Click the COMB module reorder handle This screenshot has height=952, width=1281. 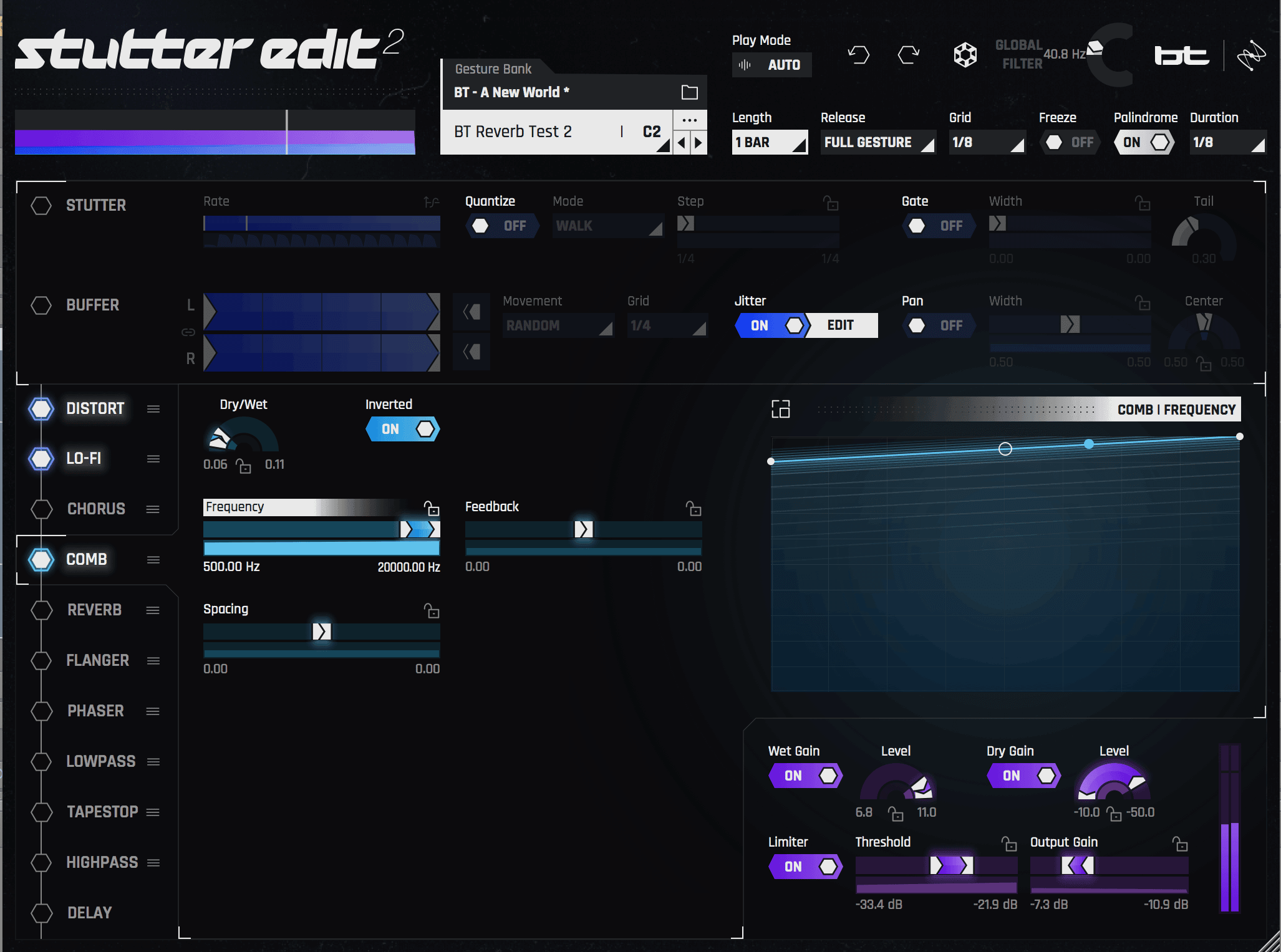pyautogui.click(x=153, y=560)
